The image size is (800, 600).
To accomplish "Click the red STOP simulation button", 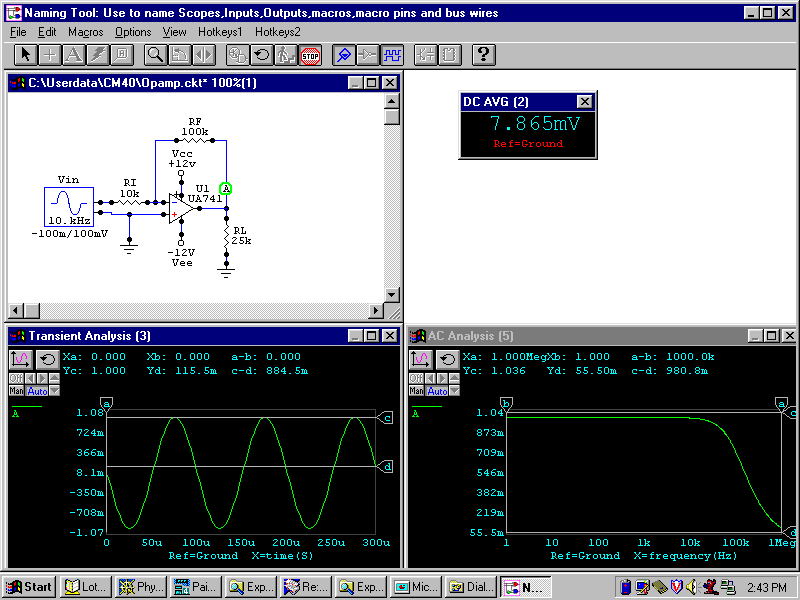I will [310, 55].
